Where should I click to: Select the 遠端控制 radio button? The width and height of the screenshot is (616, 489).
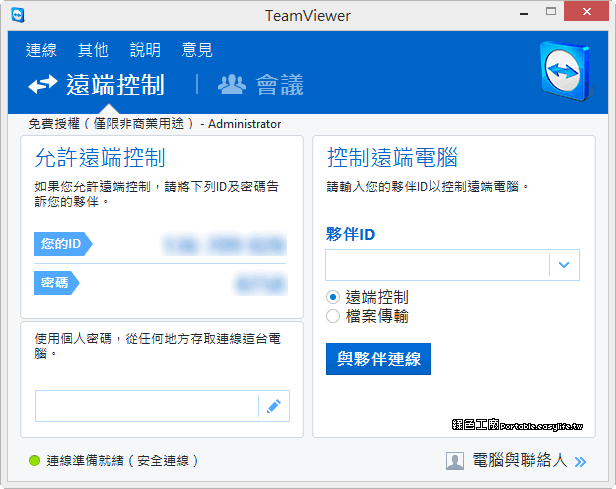pyautogui.click(x=333, y=297)
